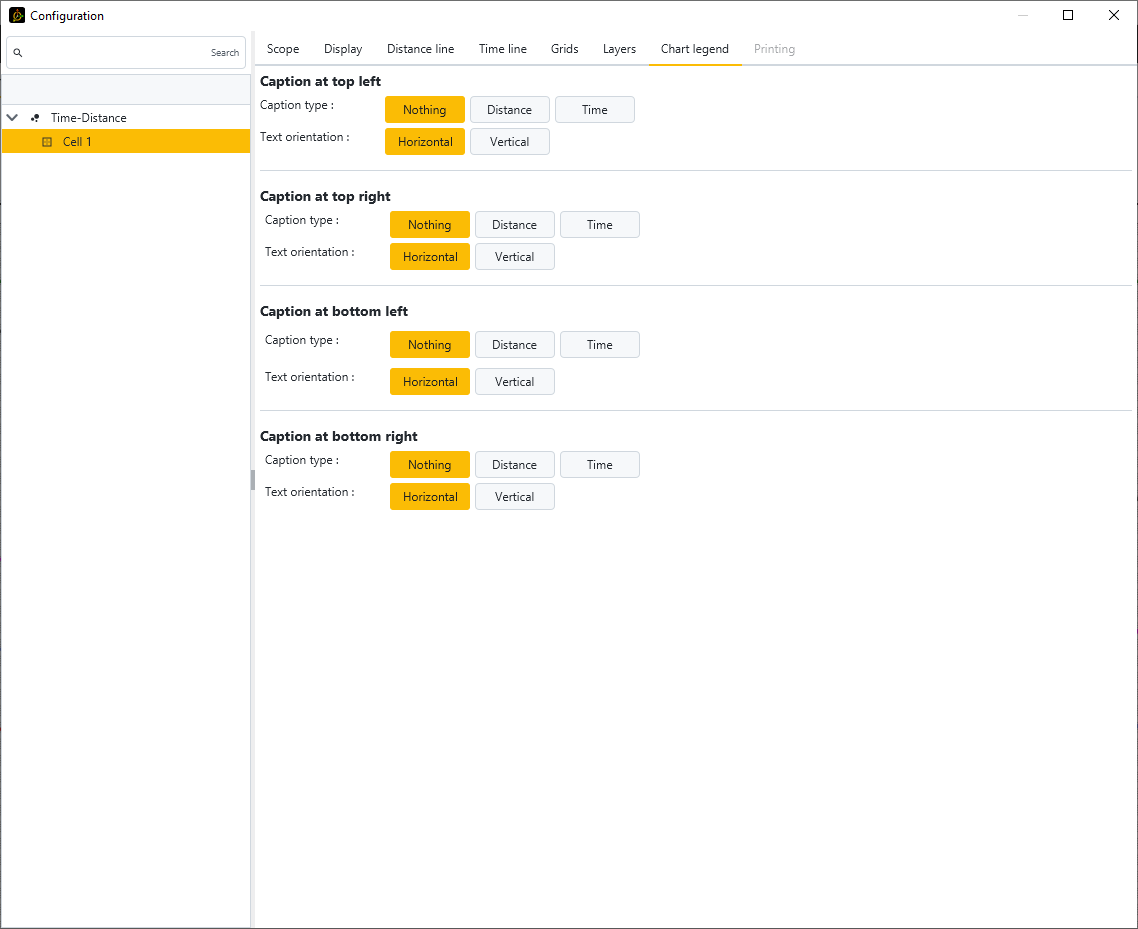Viewport: 1138px width, 929px height.
Task: Open the Distance line tab
Action: 420,49
